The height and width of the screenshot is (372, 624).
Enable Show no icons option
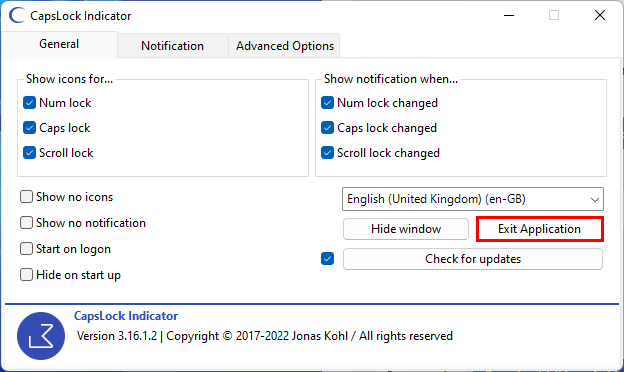pyautogui.click(x=26, y=197)
